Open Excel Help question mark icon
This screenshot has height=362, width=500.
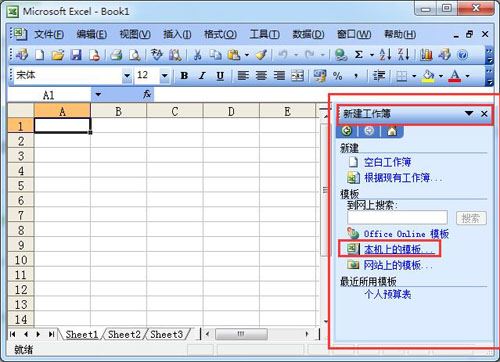point(463,55)
